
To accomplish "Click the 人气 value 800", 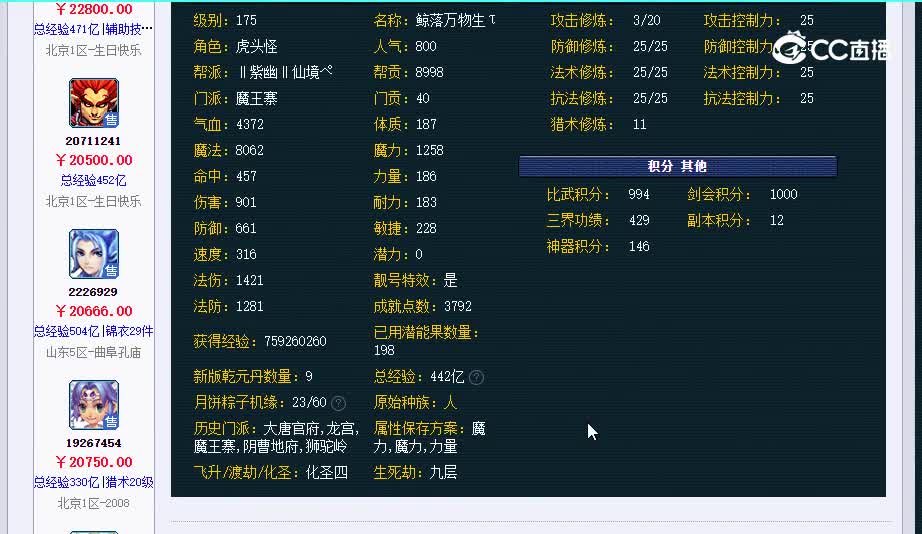I will (x=426, y=46).
